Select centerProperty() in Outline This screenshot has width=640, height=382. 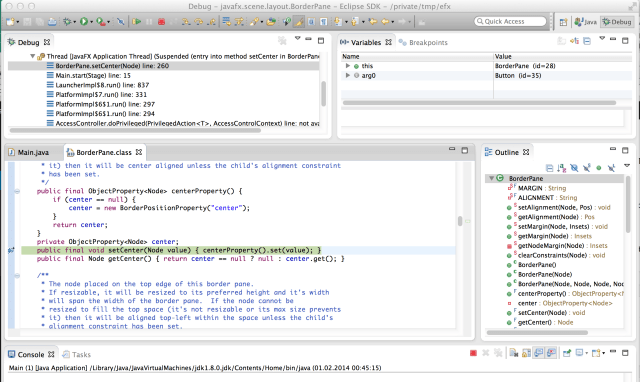tap(565, 293)
